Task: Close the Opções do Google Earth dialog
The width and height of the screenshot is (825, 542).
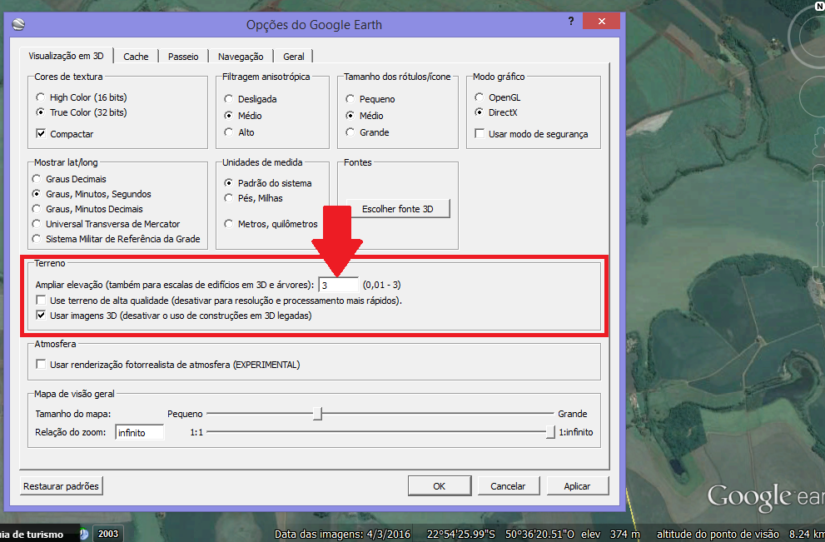Action: [601, 21]
